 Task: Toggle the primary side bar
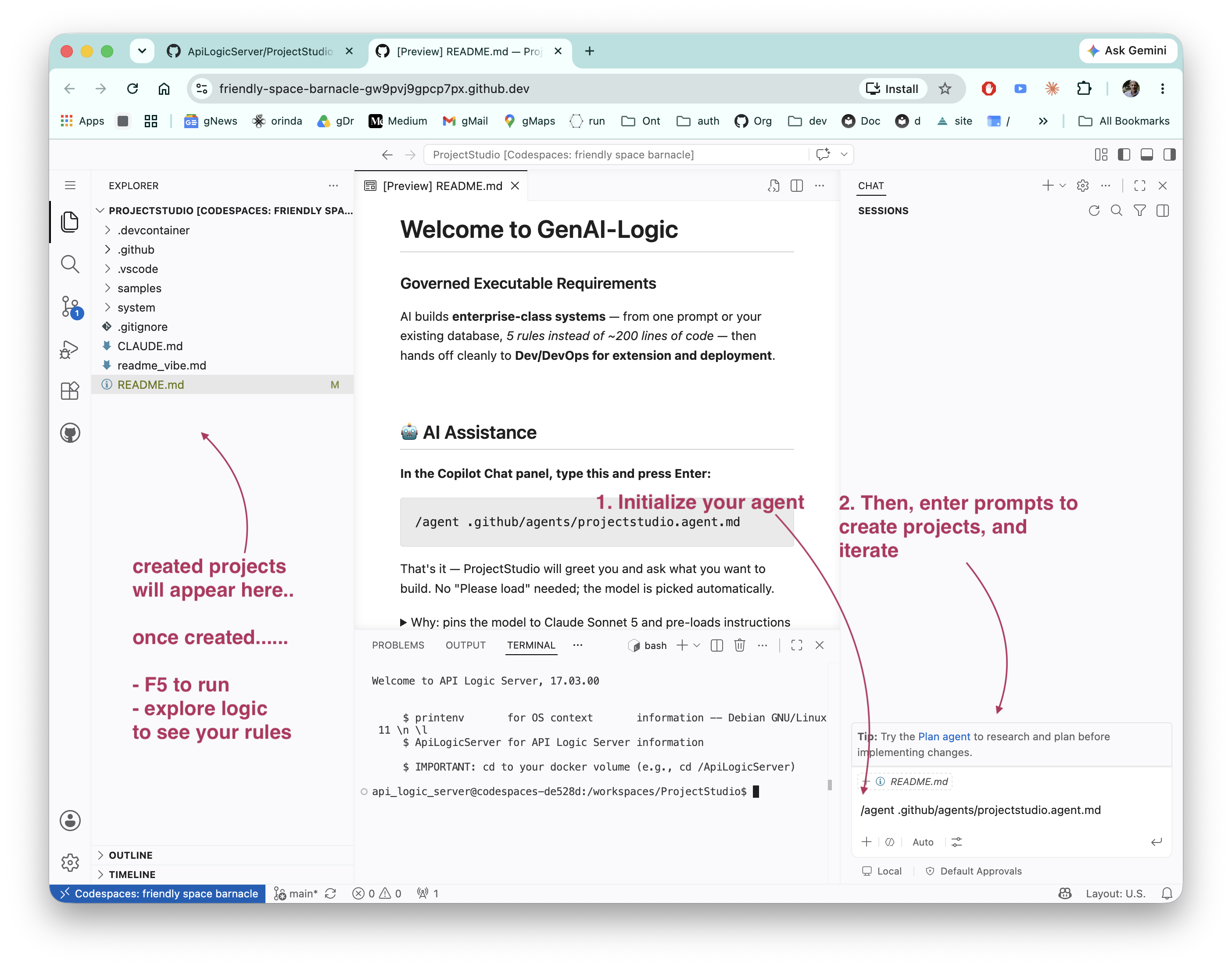tap(1124, 154)
